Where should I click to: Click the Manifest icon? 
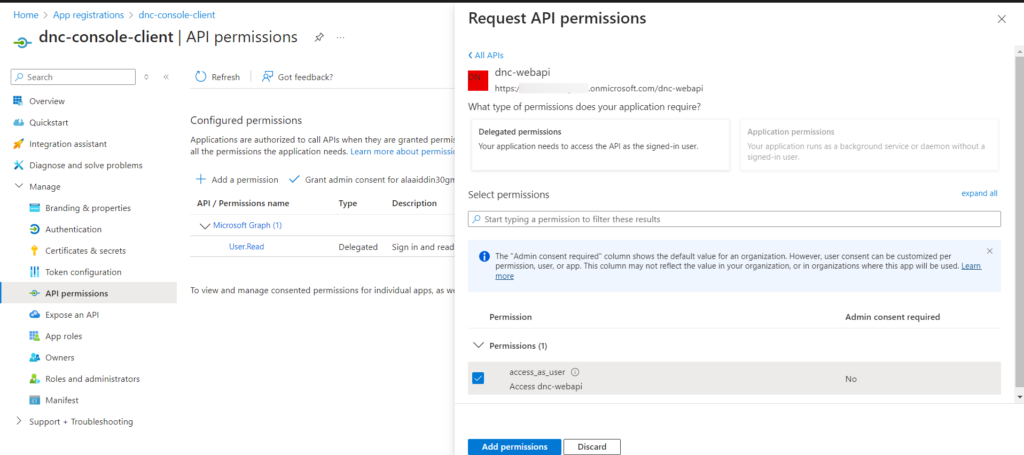point(35,400)
